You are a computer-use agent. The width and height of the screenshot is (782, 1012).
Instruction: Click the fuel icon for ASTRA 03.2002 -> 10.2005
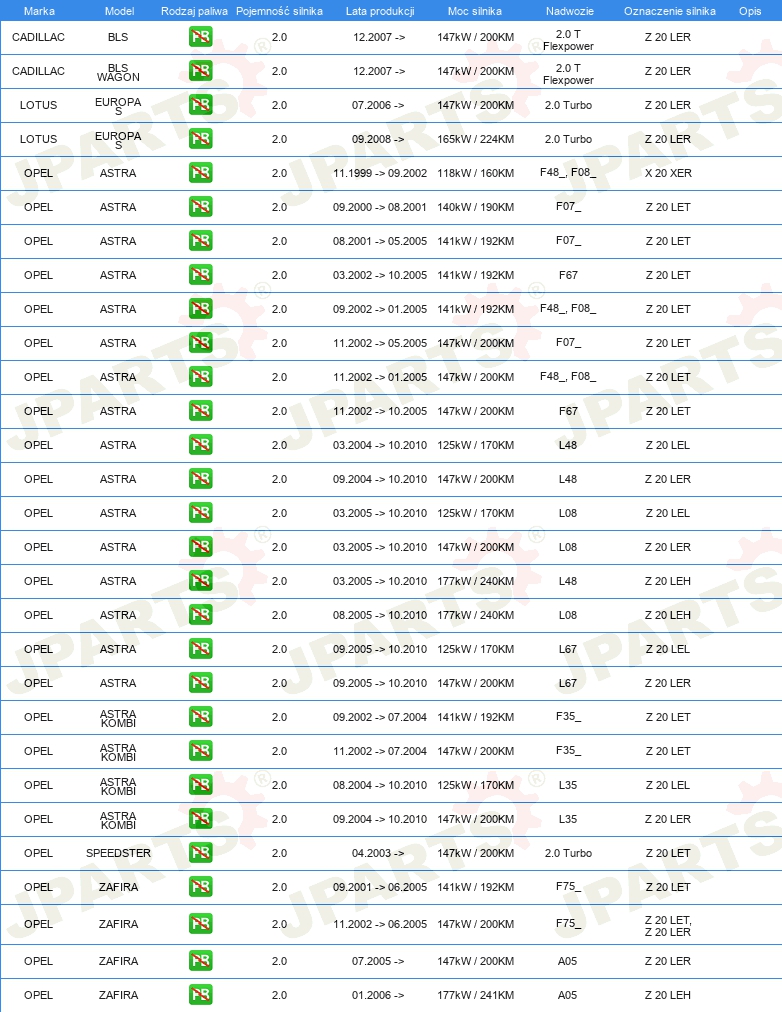[x=201, y=275]
